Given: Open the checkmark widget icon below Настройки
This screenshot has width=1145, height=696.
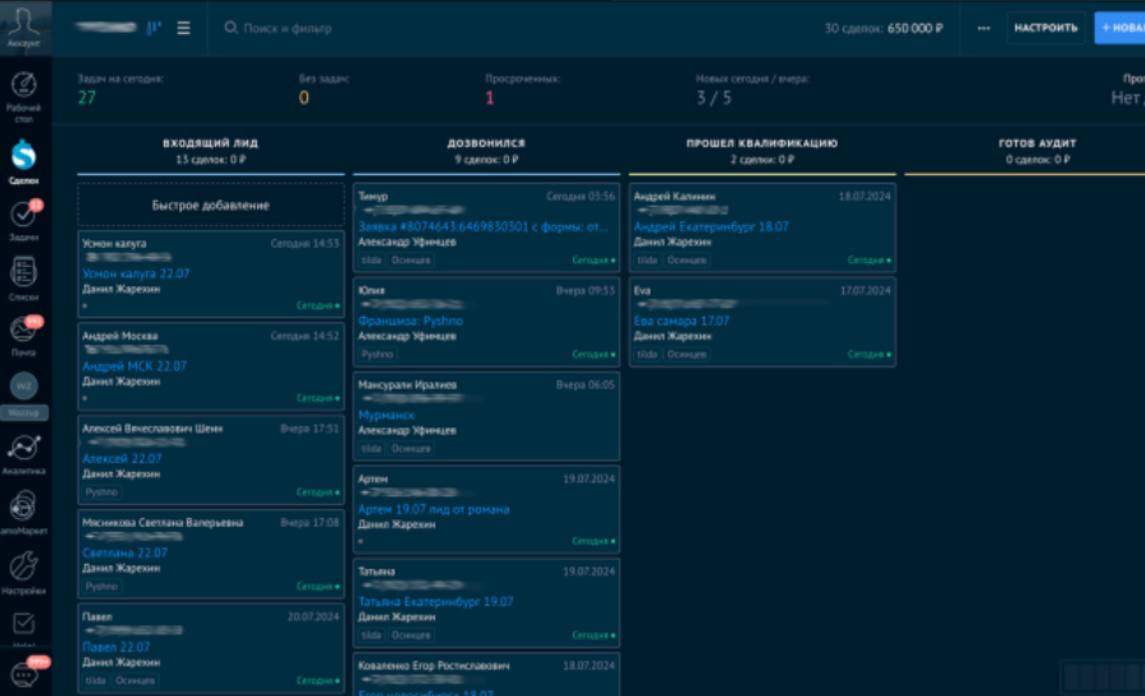Looking at the screenshot, I should pos(23,623).
